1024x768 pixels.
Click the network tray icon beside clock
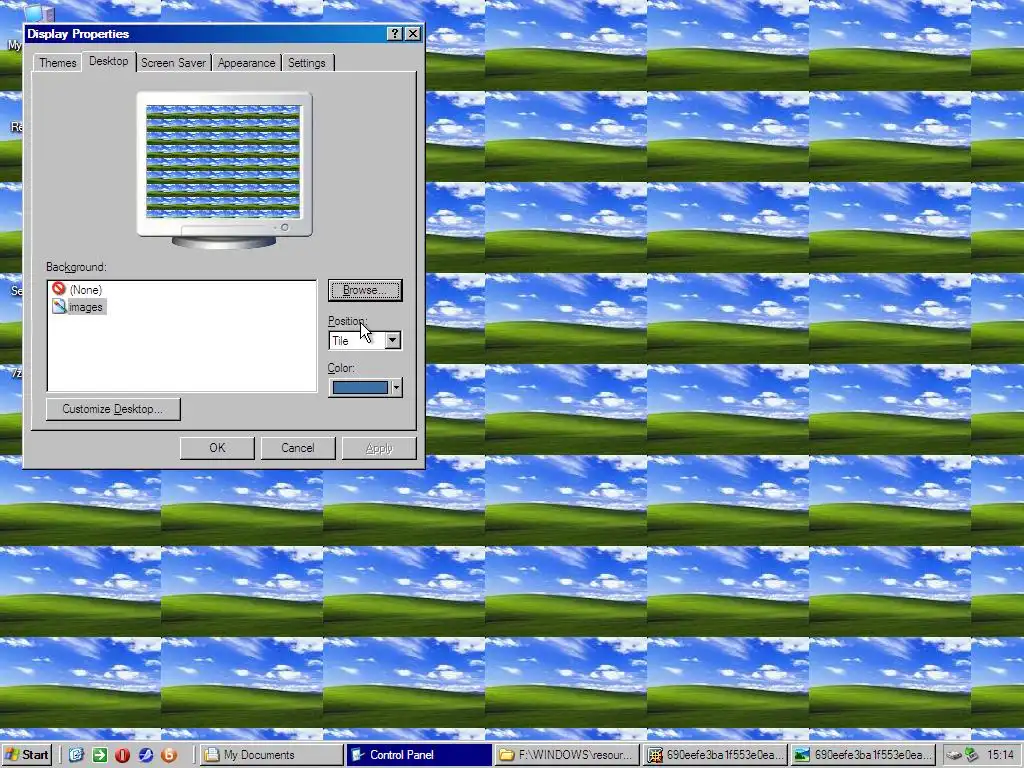pyautogui.click(x=971, y=755)
